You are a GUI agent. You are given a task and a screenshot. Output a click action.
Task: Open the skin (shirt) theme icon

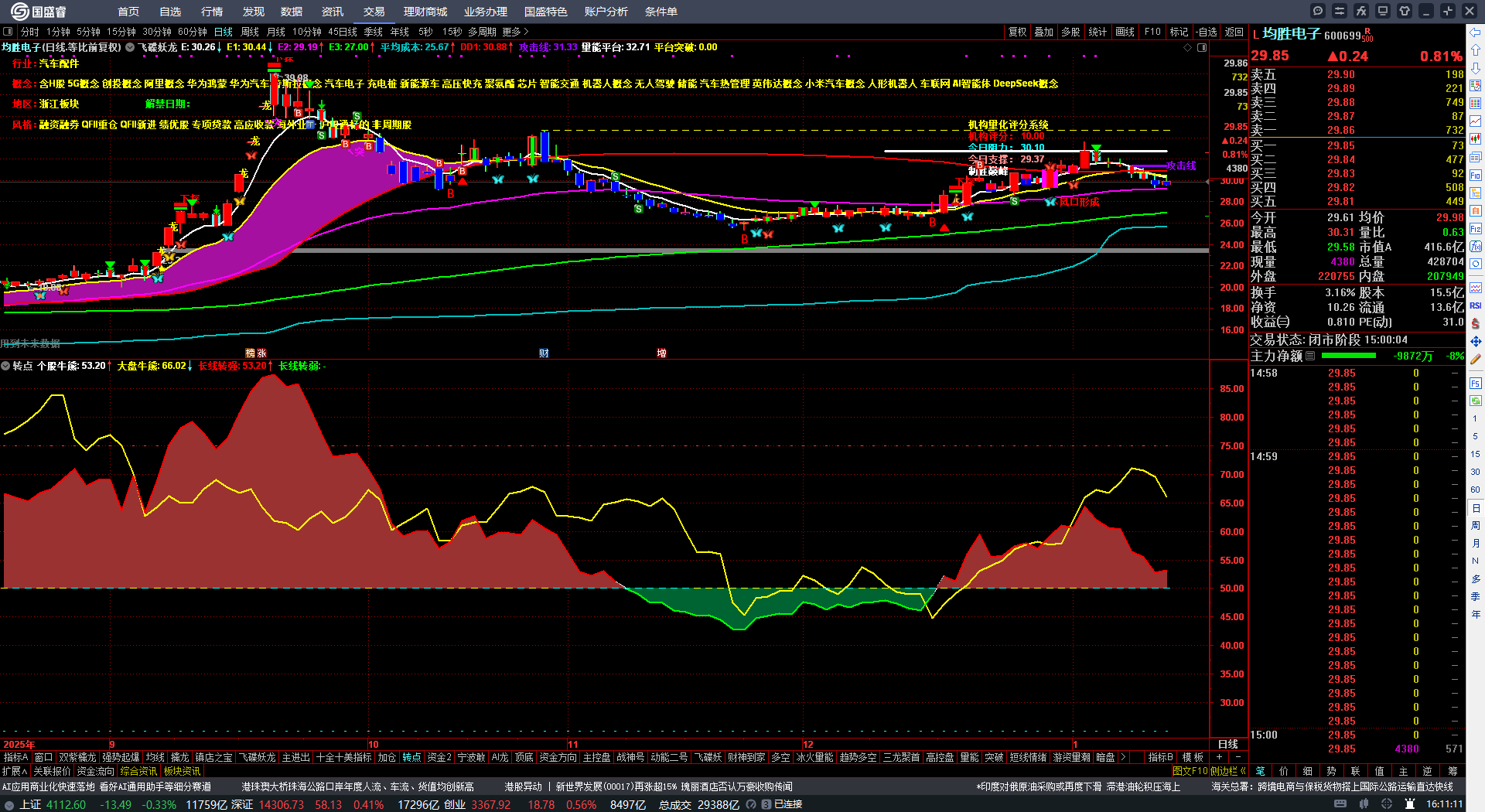click(x=1405, y=11)
